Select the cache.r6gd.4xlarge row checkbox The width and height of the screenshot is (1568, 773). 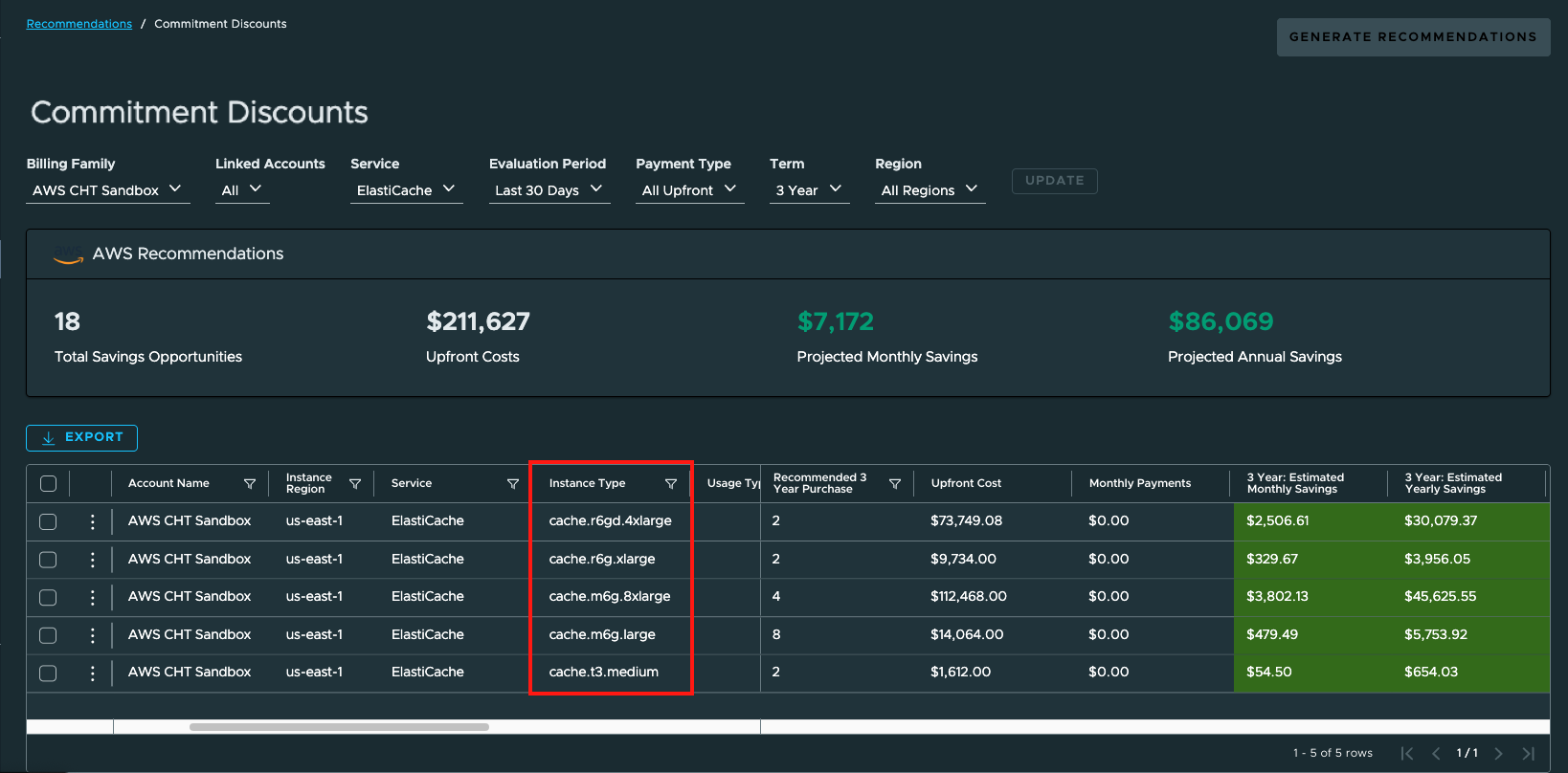point(48,521)
